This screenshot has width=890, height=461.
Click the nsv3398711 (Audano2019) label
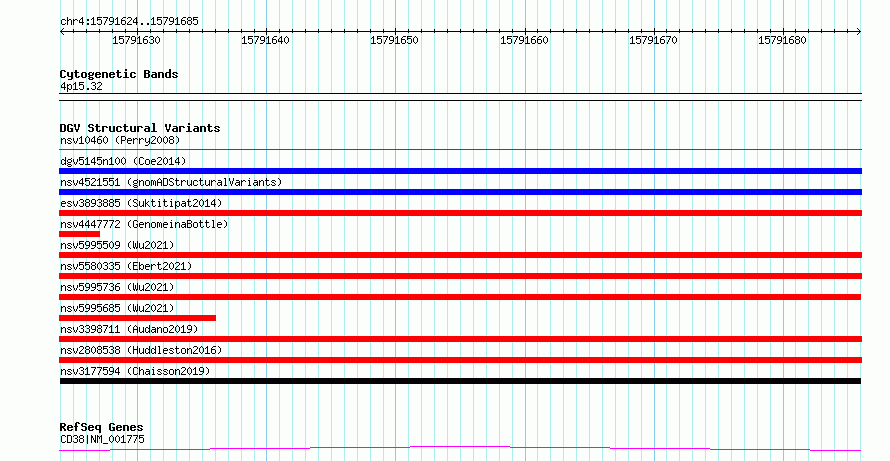129,329
